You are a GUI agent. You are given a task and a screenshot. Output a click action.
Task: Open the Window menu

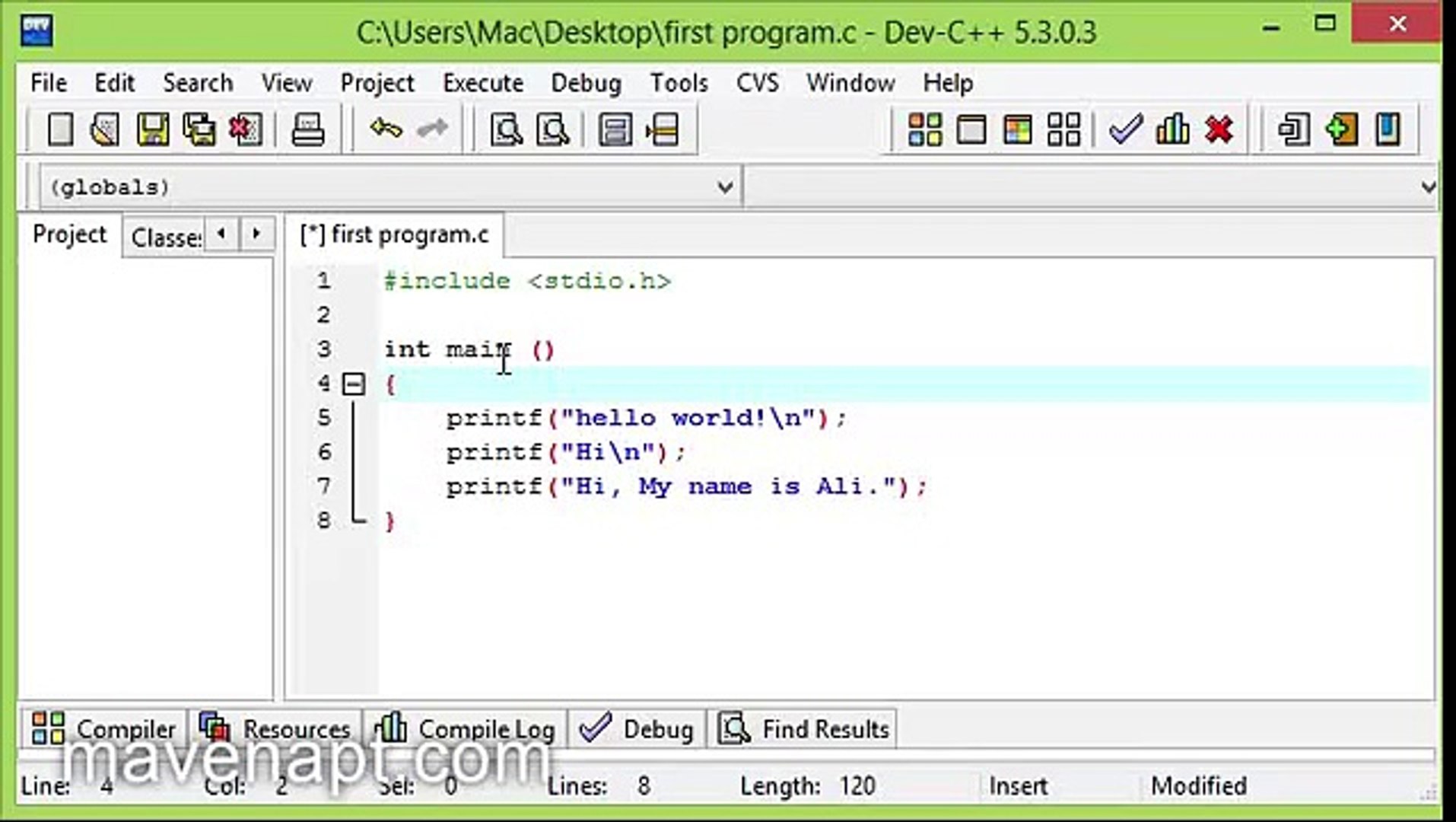850,82
